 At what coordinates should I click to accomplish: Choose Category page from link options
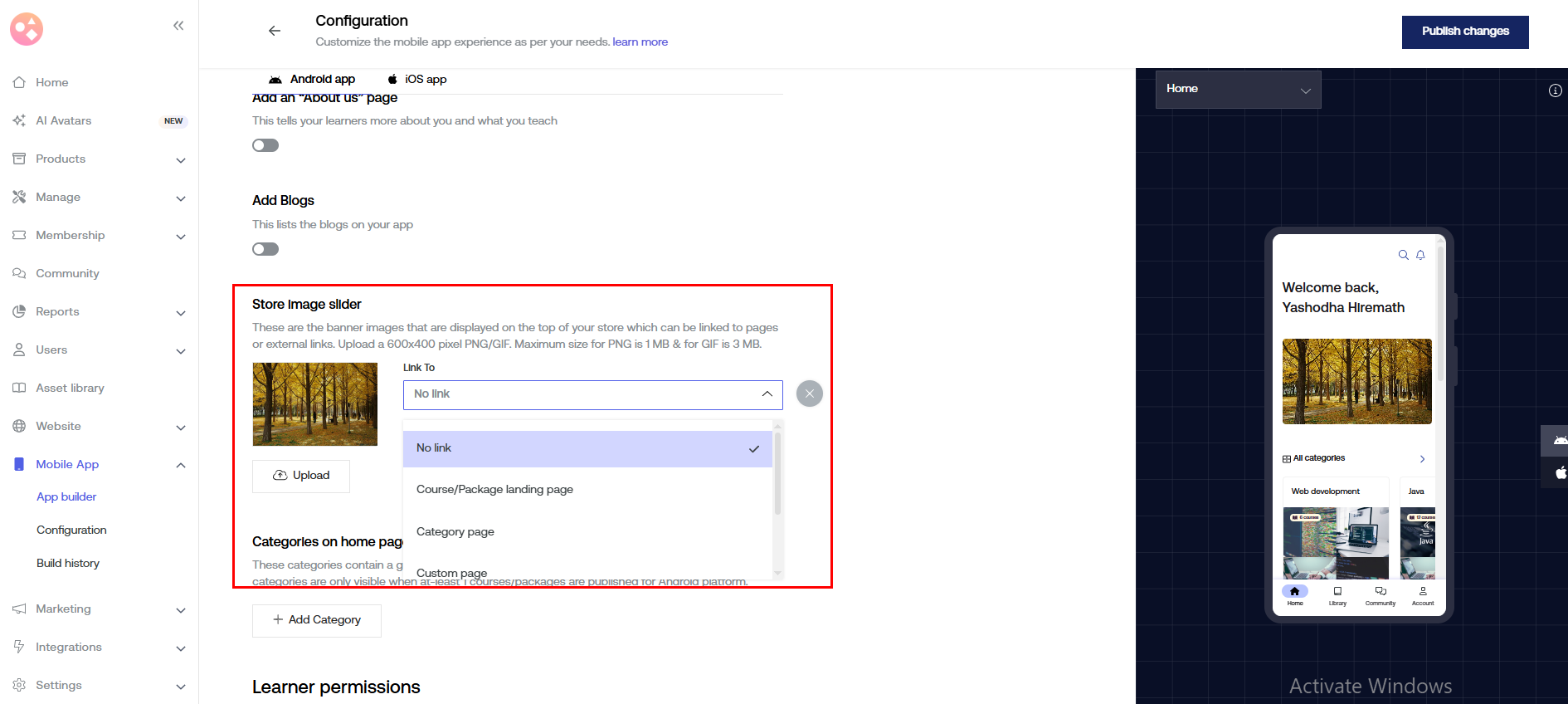[455, 532]
